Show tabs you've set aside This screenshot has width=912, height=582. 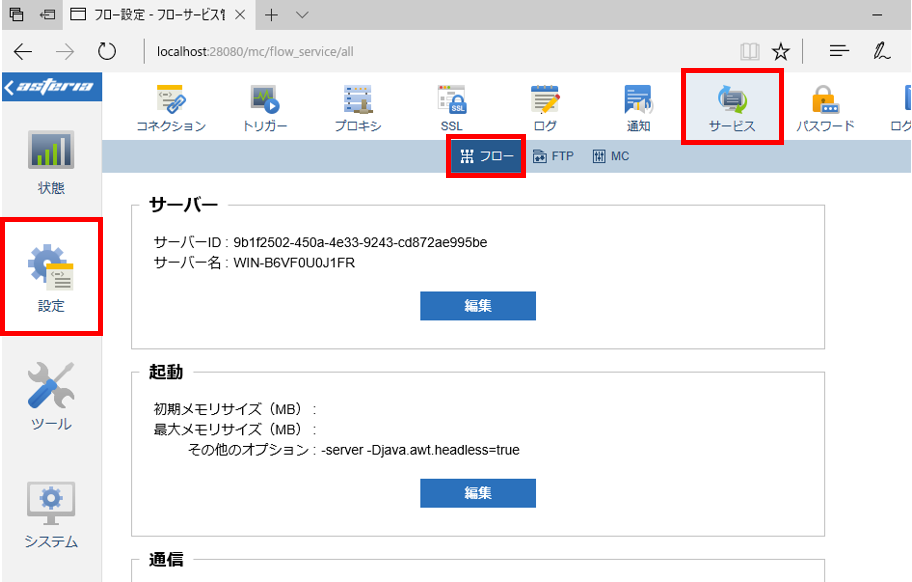16,15
